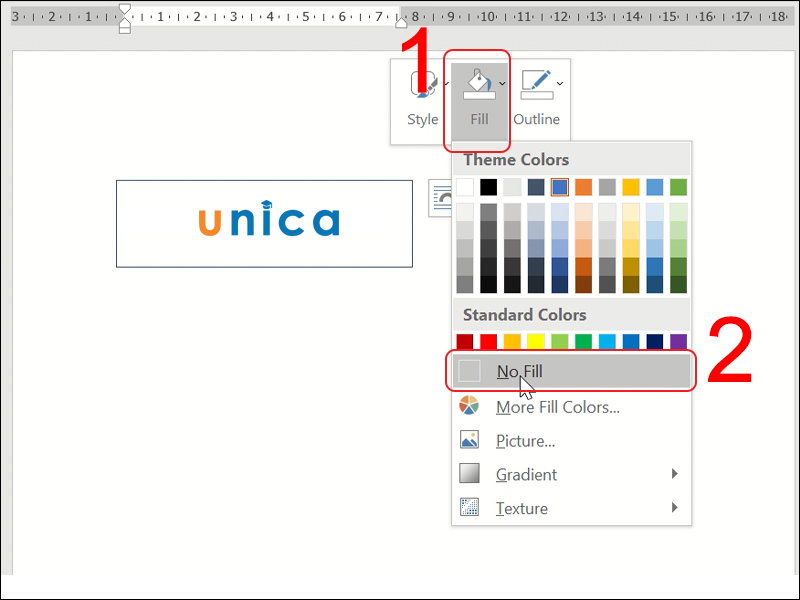The height and width of the screenshot is (600, 800).
Task: Select green standard color swatch
Action: point(583,341)
